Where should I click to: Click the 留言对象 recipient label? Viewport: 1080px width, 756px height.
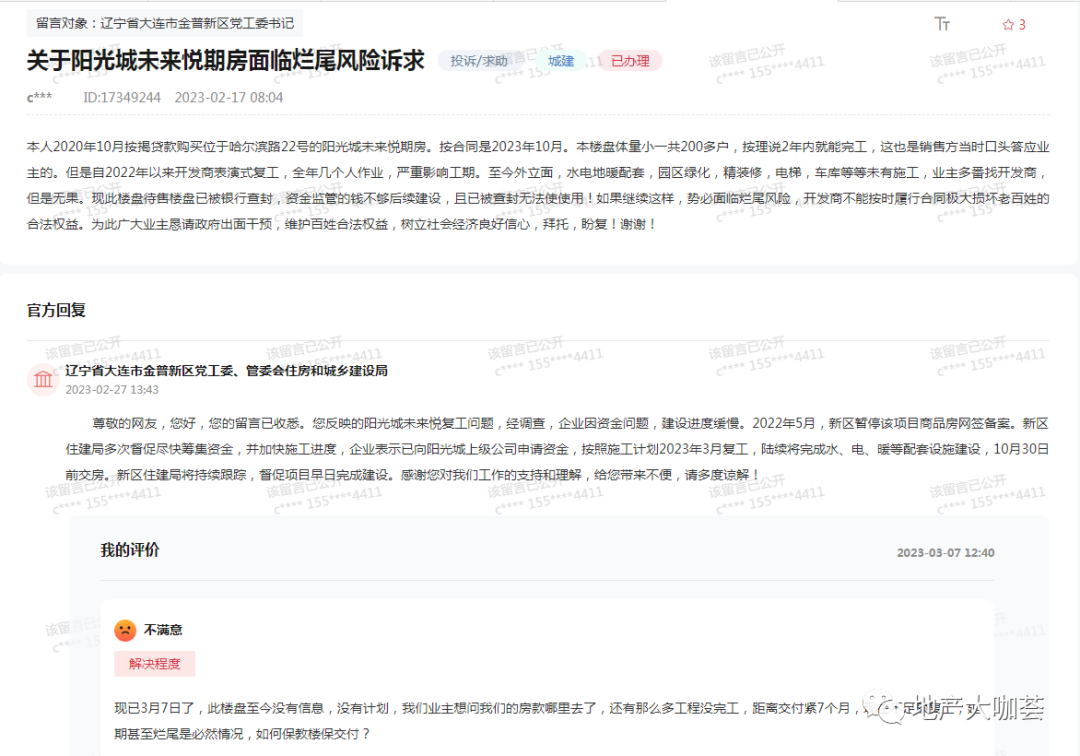point(165,23)
